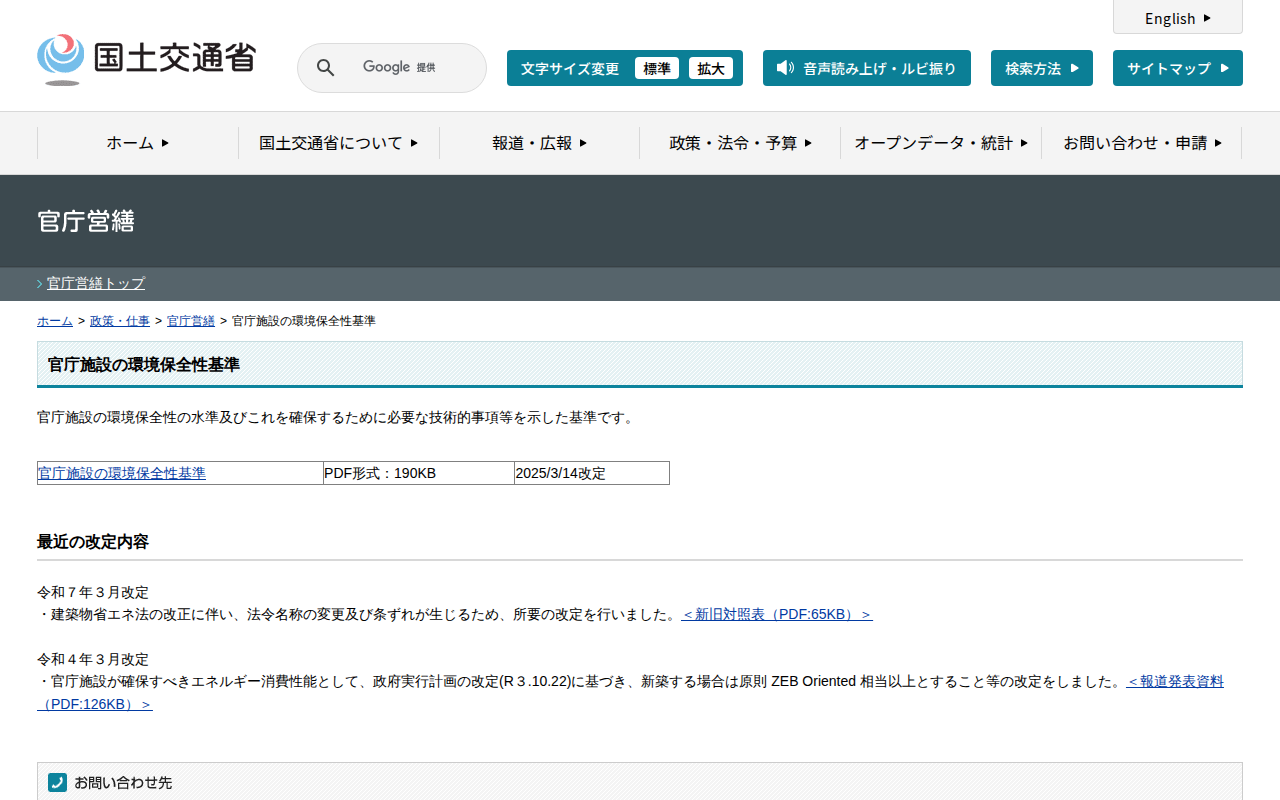This screenshot has width=1280, height=800.
Task: Set text size to 拡大
Action: click(x=710, y=68)
